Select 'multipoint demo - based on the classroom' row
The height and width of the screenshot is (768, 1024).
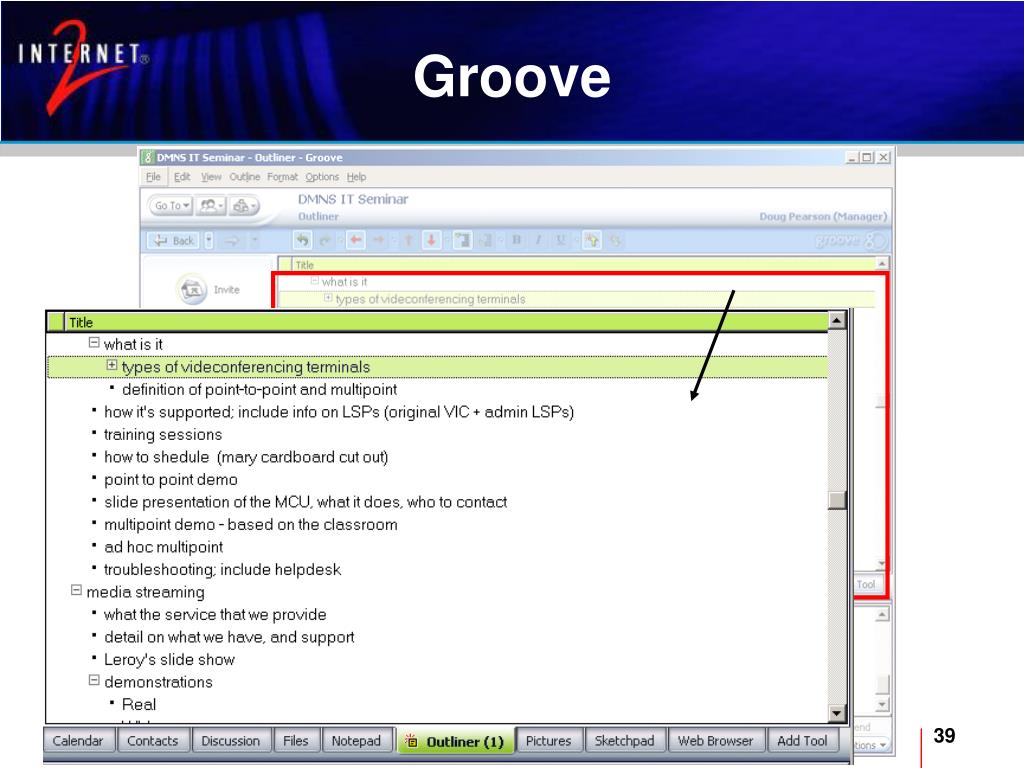438,525
